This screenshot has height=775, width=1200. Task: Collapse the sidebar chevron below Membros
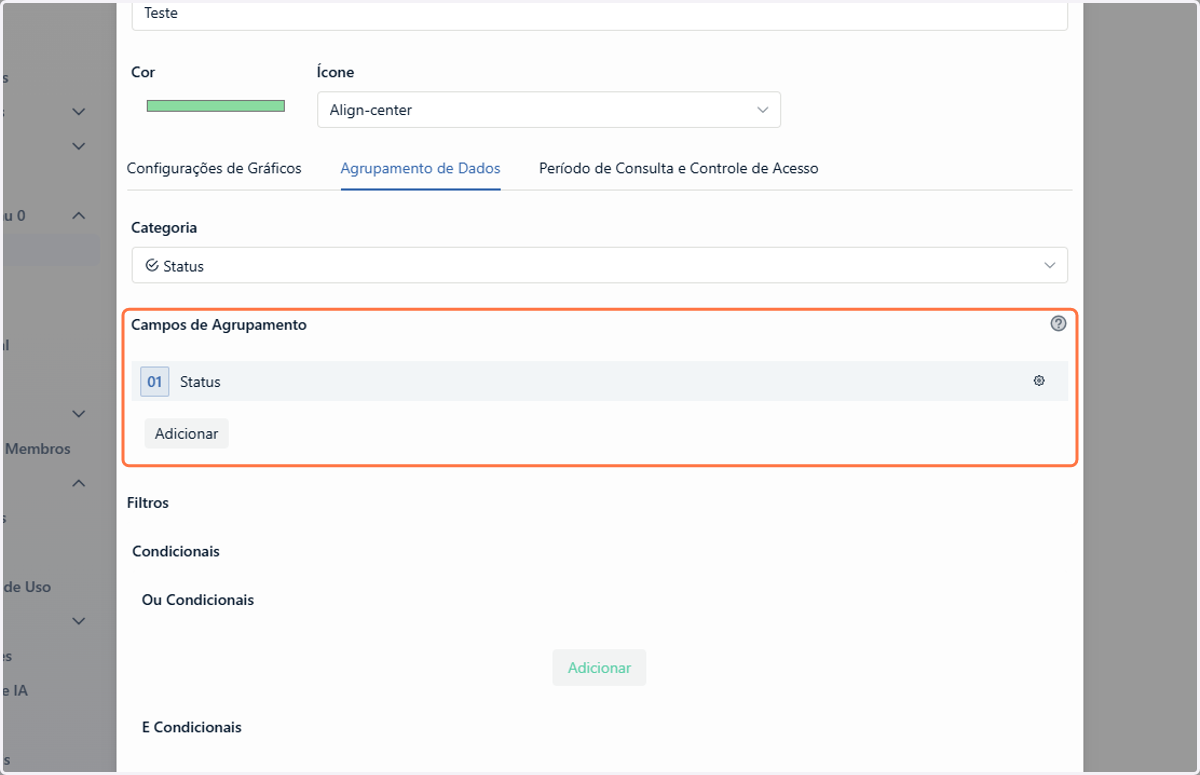click(x=79, y=484)
